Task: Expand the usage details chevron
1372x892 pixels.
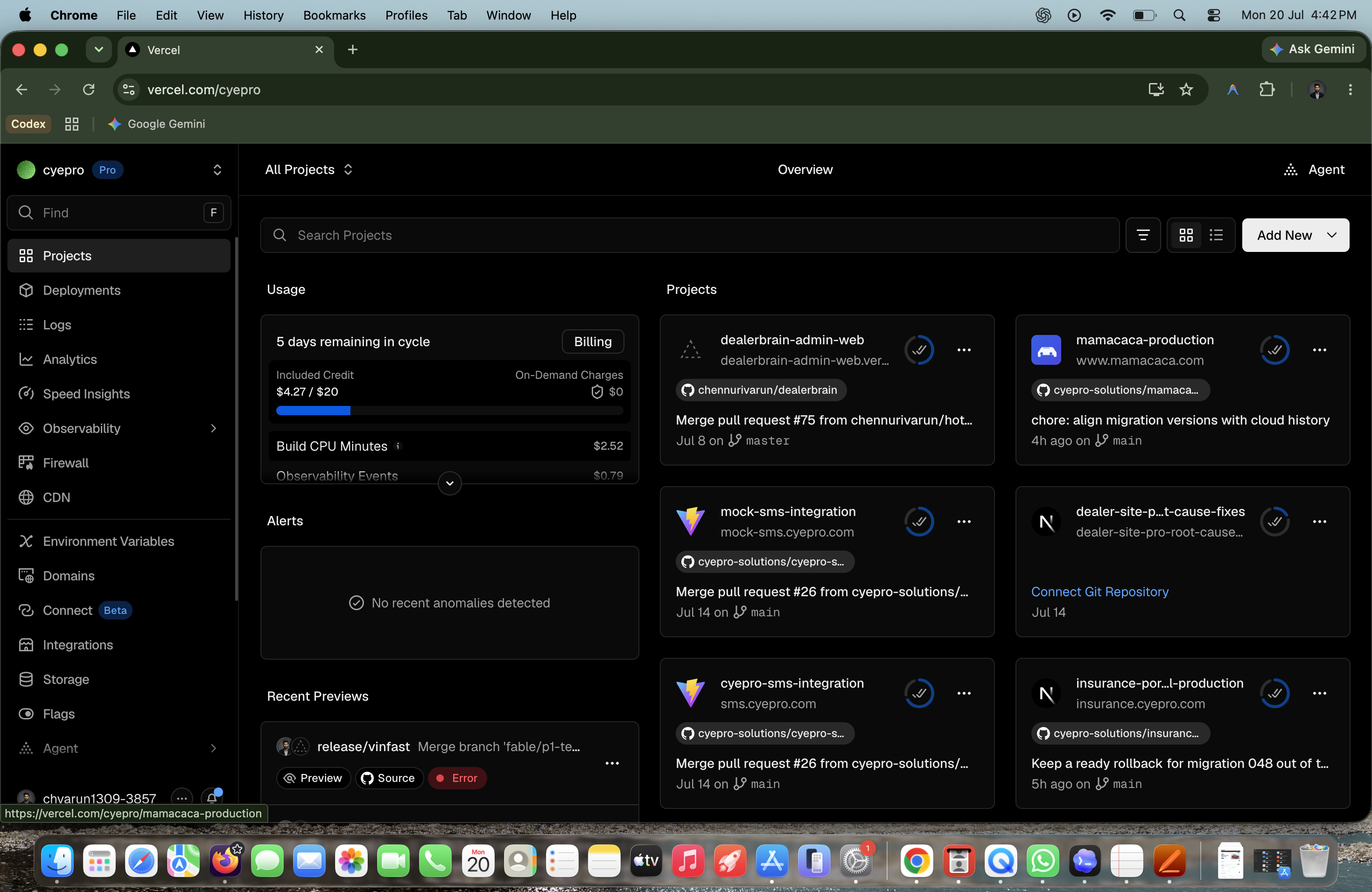Action: (450, 483)
